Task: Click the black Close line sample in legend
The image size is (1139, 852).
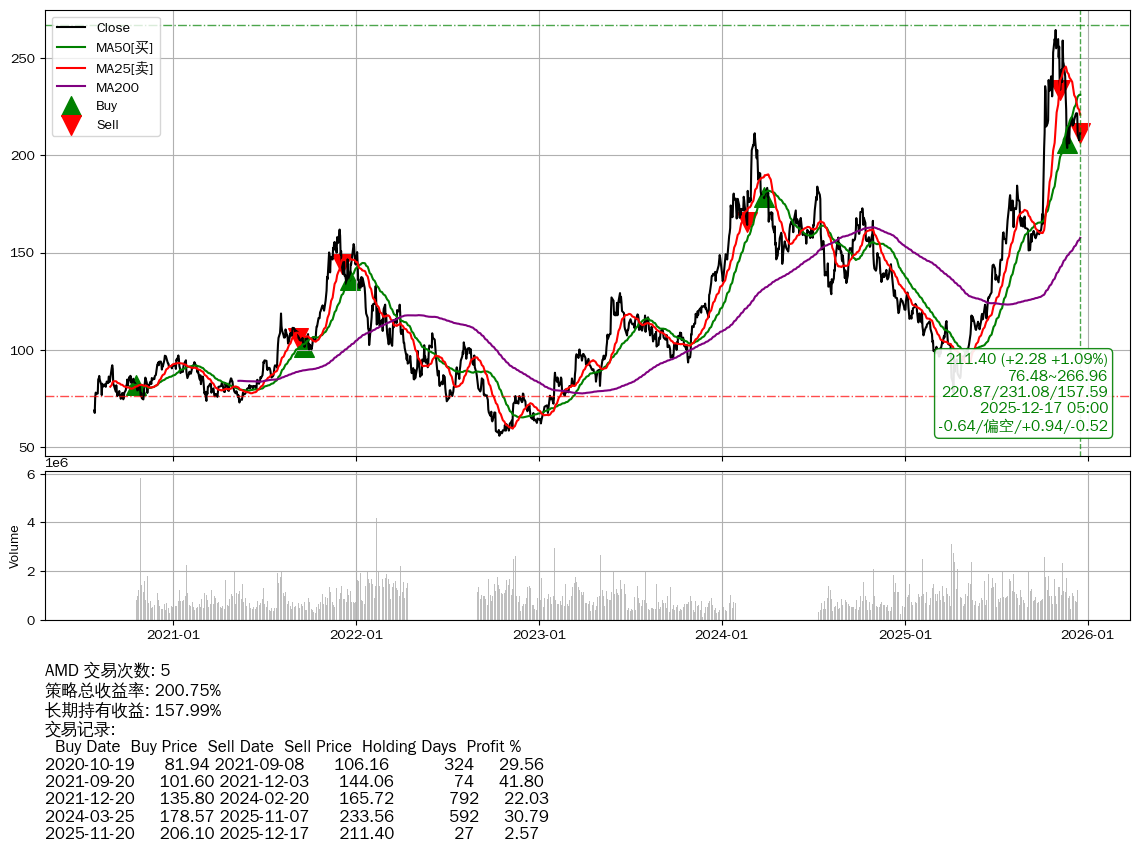Action: point(71,28)
